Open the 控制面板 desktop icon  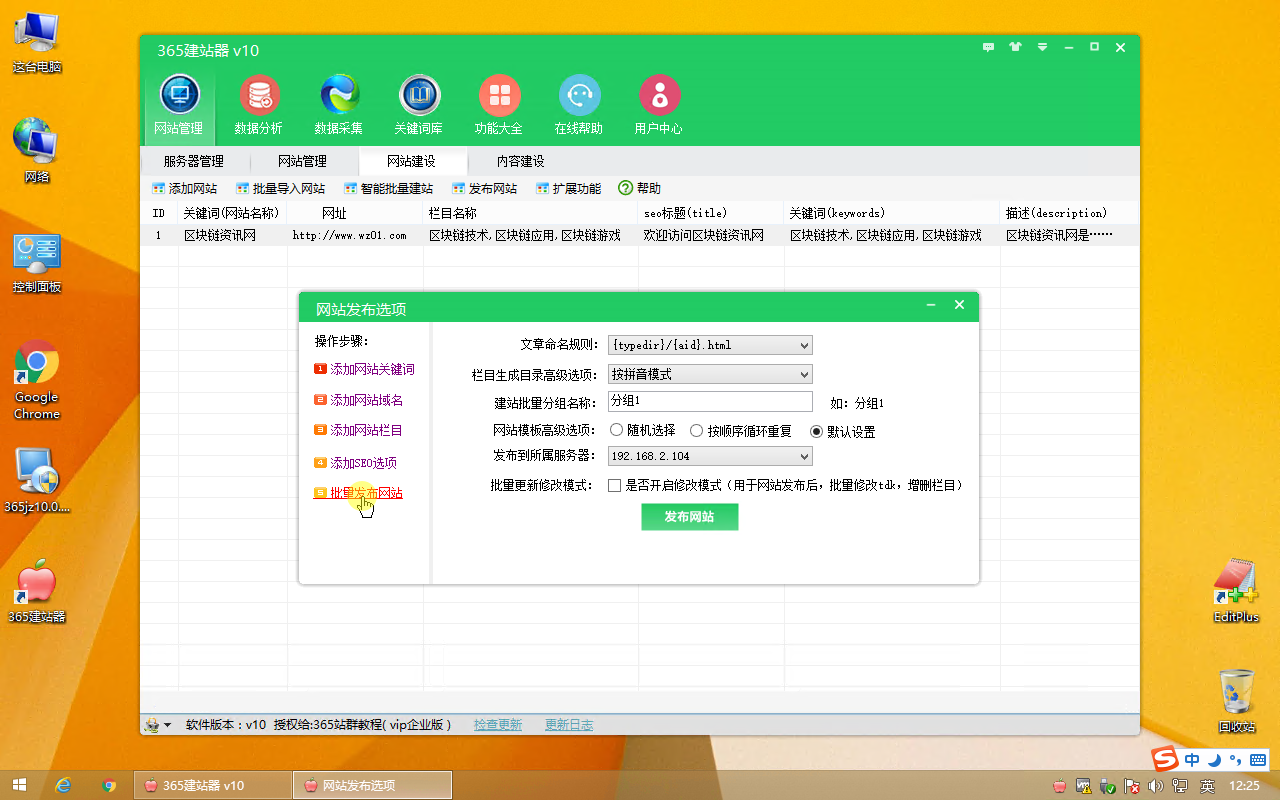37,263
